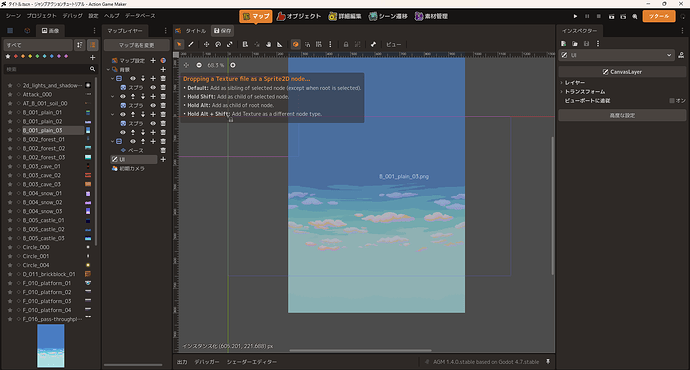Viewport: 690px width, 370px height.
Task: Click the asset 検索 search field
Action: (50, 69)
